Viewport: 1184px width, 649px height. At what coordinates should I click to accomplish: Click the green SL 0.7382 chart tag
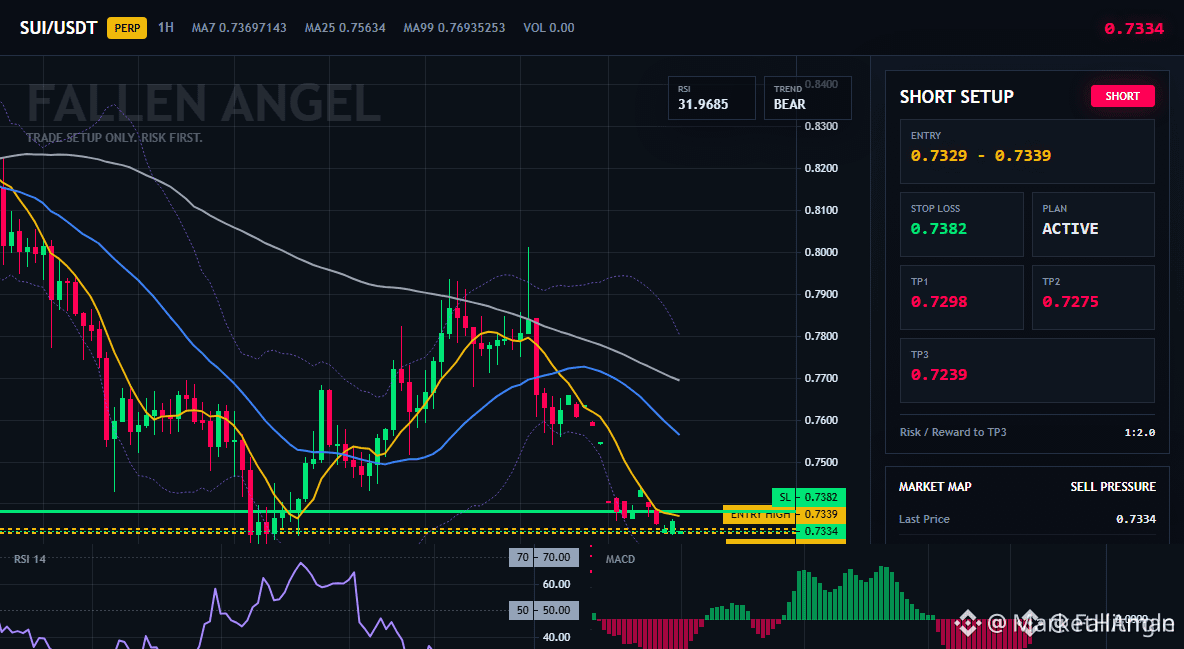point(809,497)
